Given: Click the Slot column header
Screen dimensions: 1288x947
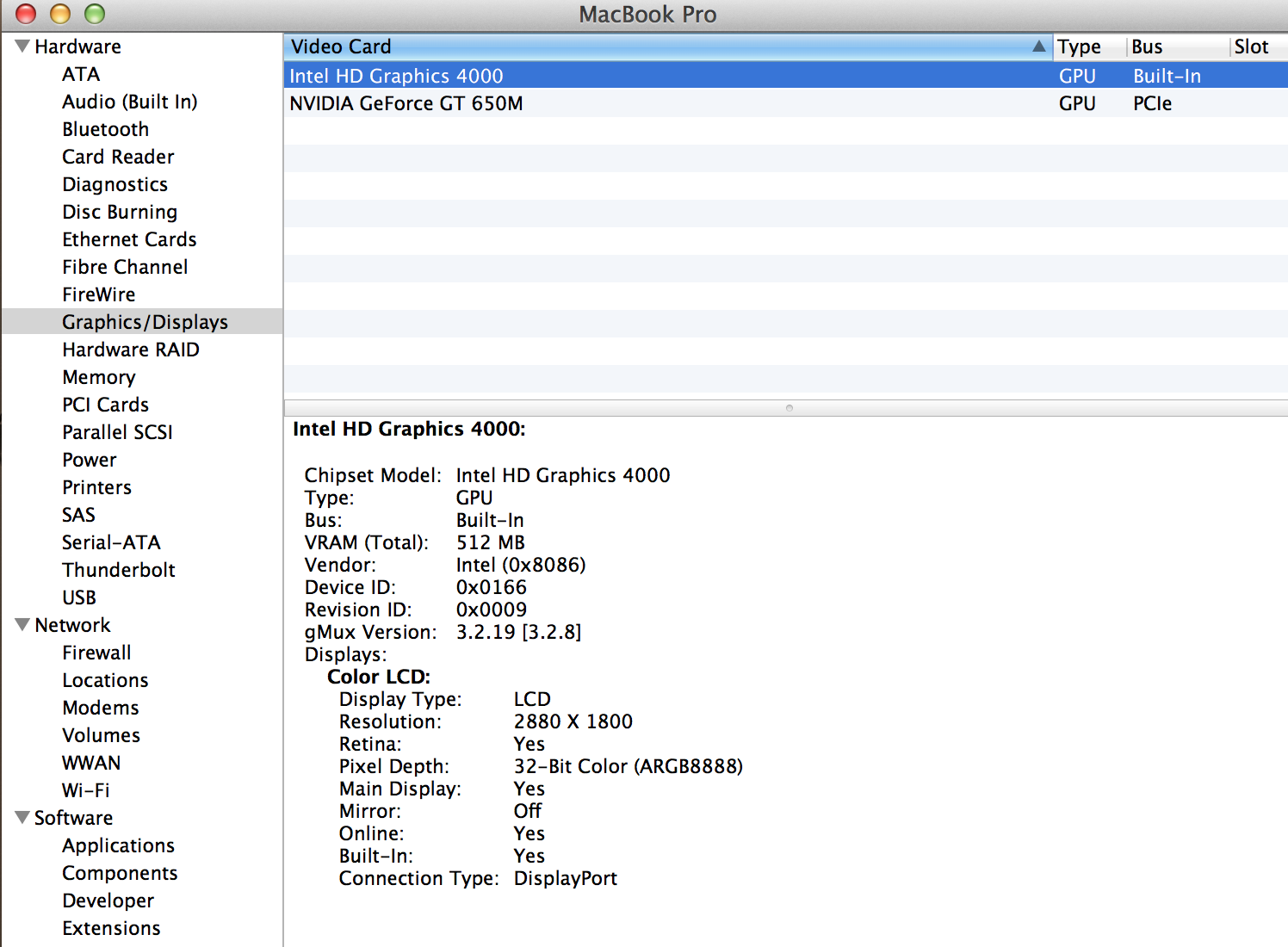Looking at the screenshot, I should [x=1259, y=46].
